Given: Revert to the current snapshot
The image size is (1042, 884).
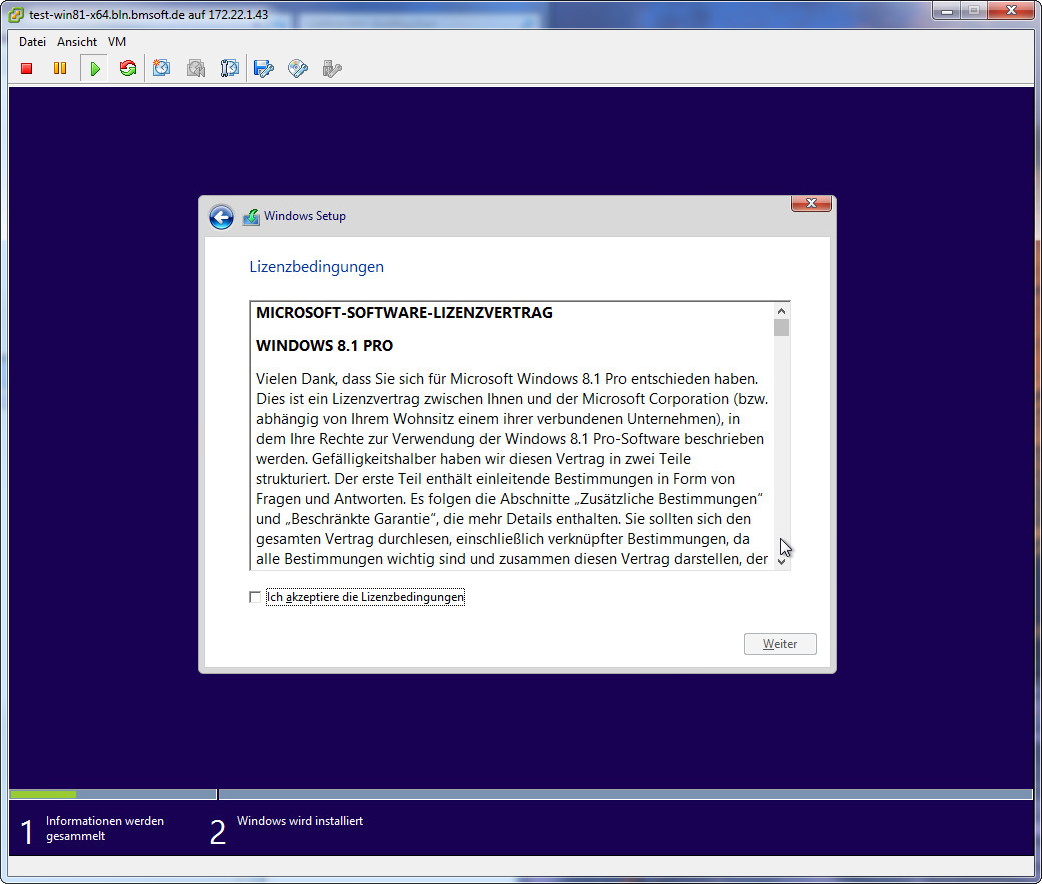Looking at the screenshot, I should tap(196, 68).
